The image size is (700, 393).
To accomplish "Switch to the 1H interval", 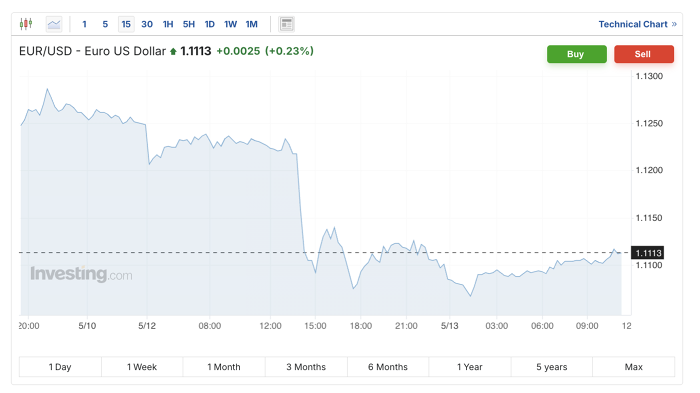I will click(x=168, y=24).
